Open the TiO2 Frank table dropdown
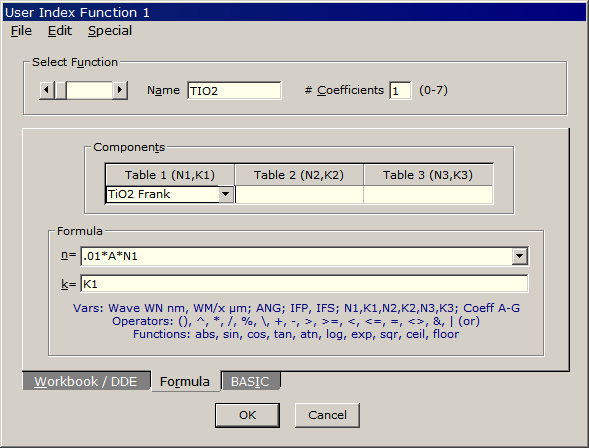Image resolution: width=589 pixels, height=448 pixels. pyautogui.click(x=226, y=194)
